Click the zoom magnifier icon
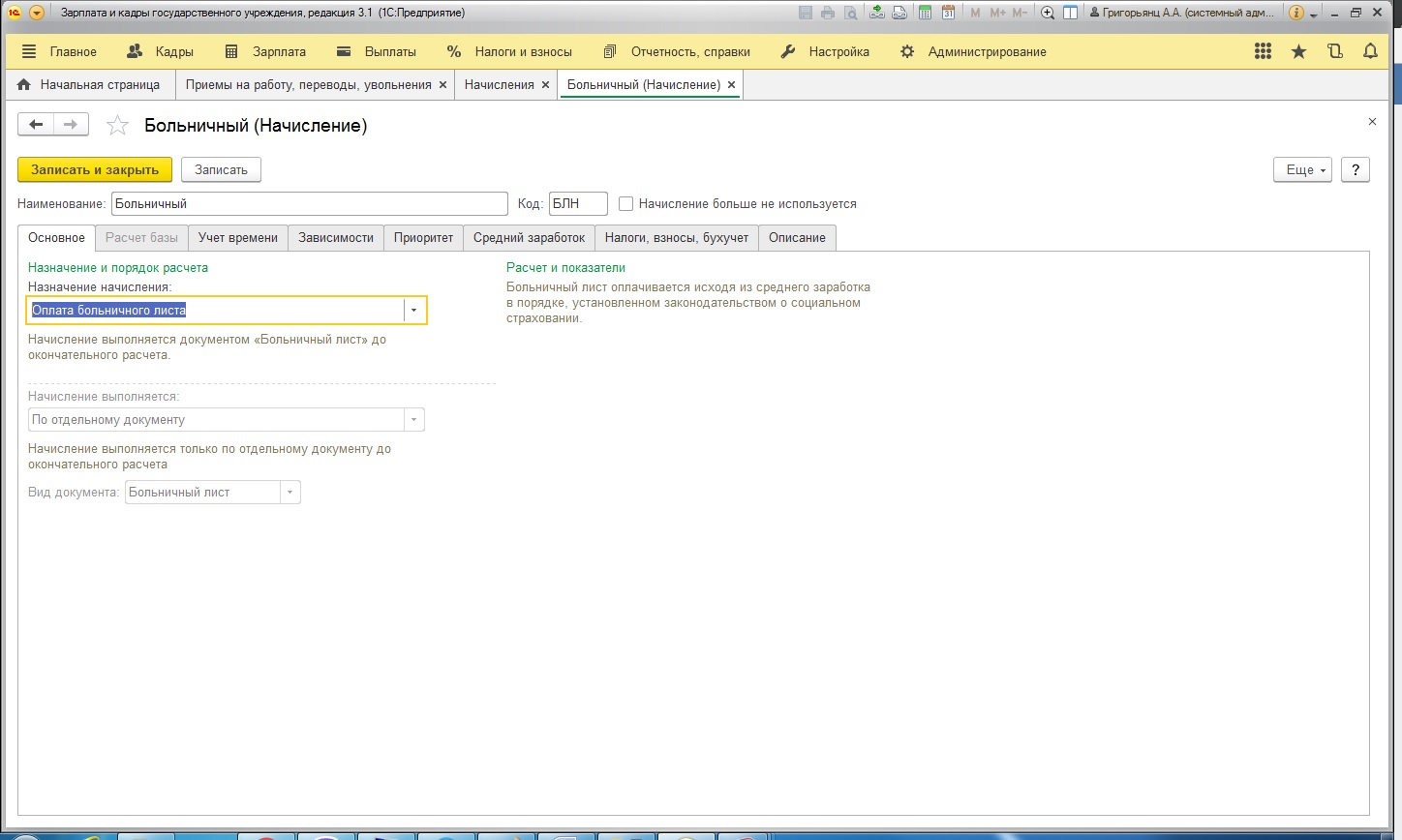 click(x=1047, y=13)
